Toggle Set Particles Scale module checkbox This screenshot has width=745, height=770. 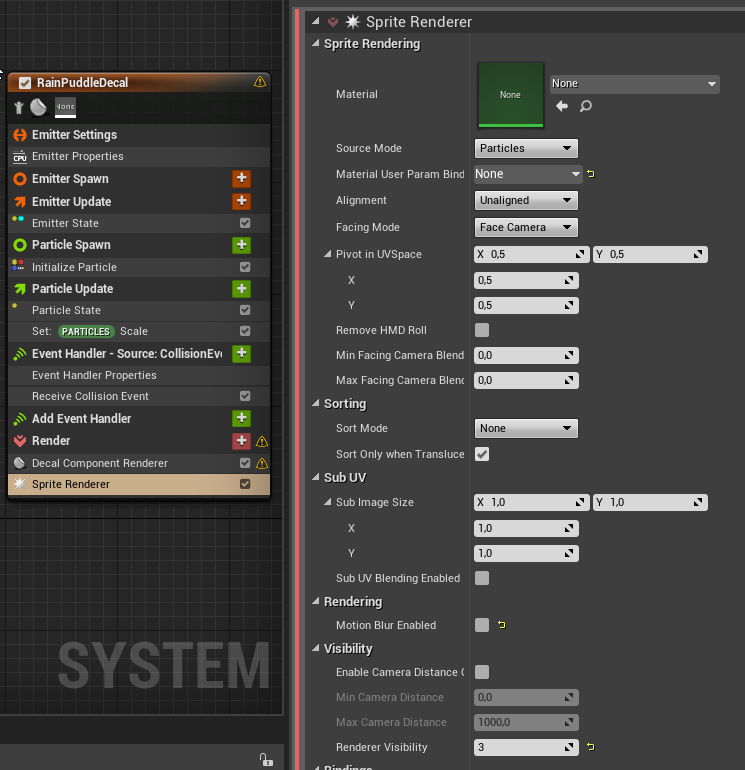pyautogui.click(x=245, y=331)
